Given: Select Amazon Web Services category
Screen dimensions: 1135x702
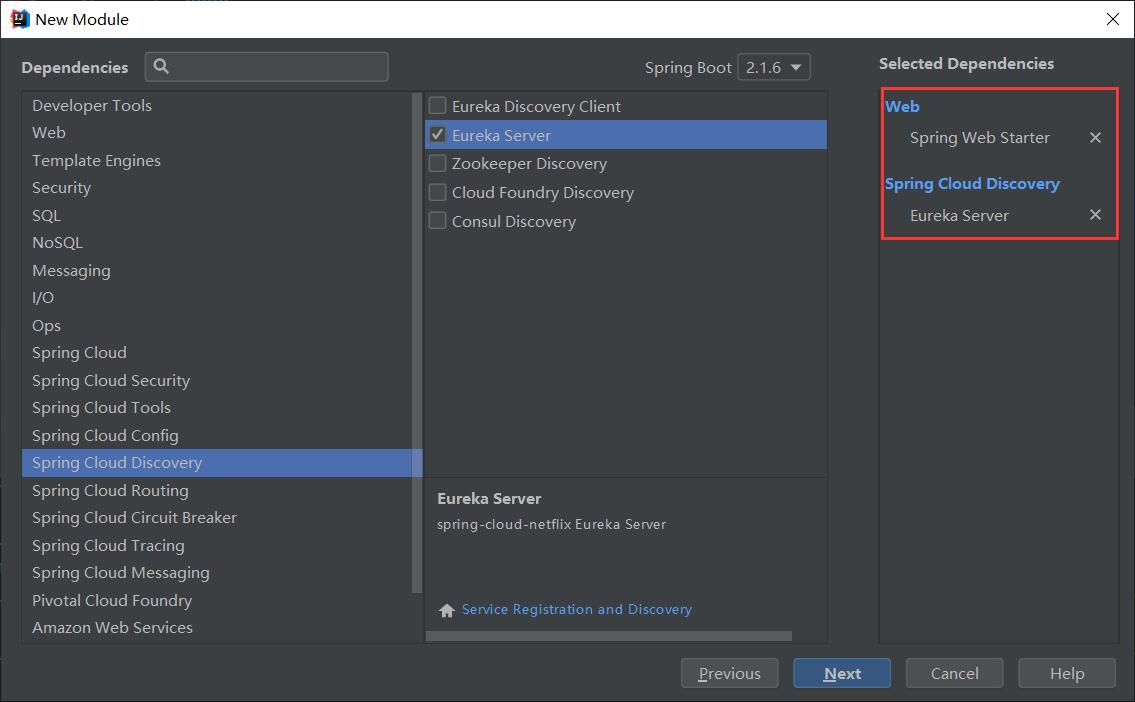Looking at the screenshot, I should tap(217, 628).
